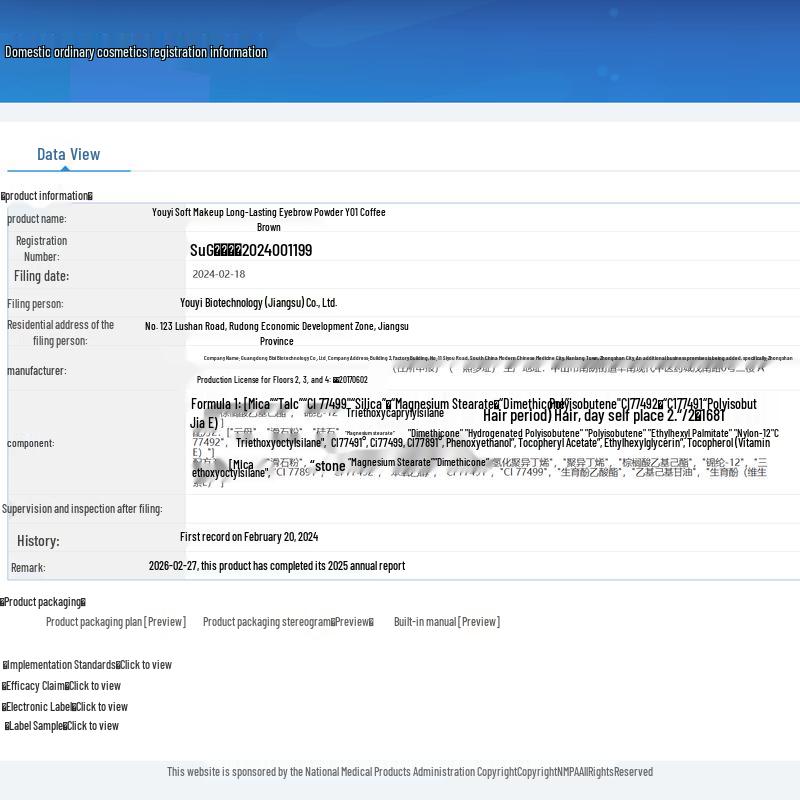Click the First record on February 20 history entry

[x=249, y=537]
